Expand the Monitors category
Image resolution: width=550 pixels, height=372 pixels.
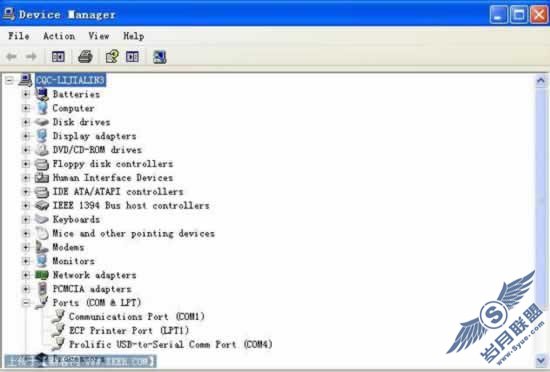(x=26, y=261)
